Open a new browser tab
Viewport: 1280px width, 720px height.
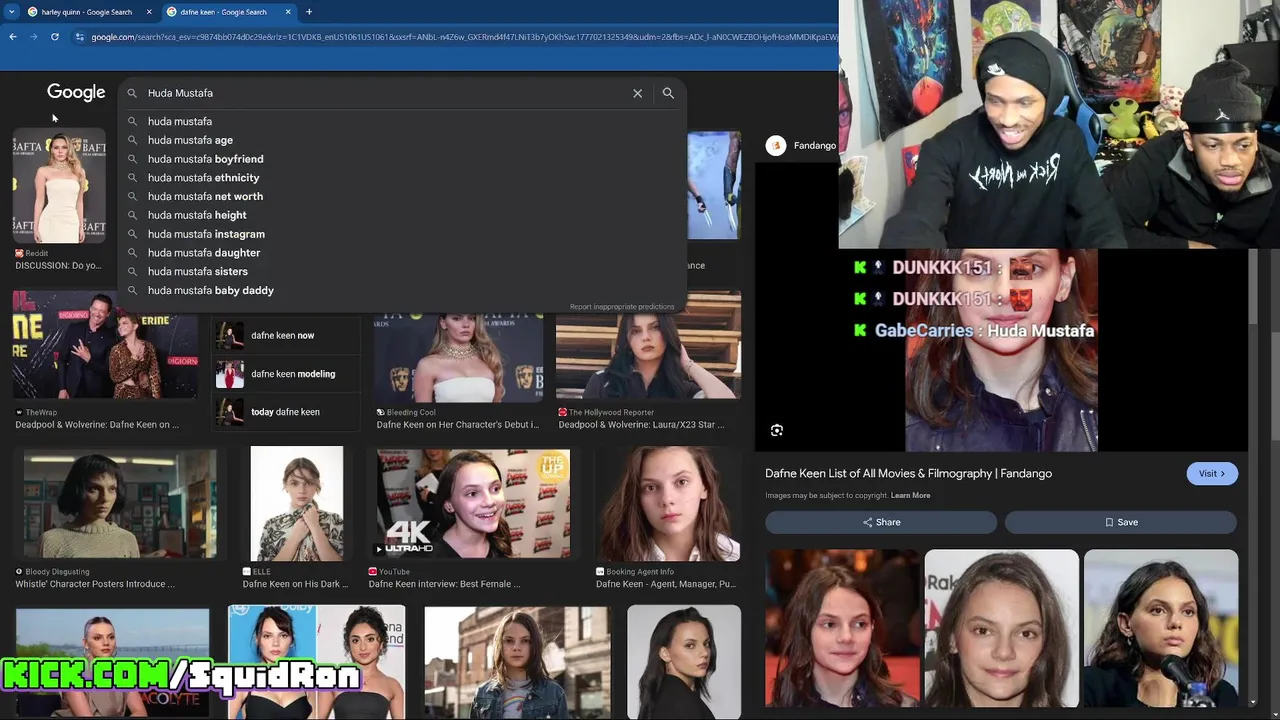[x=309, y=12]
